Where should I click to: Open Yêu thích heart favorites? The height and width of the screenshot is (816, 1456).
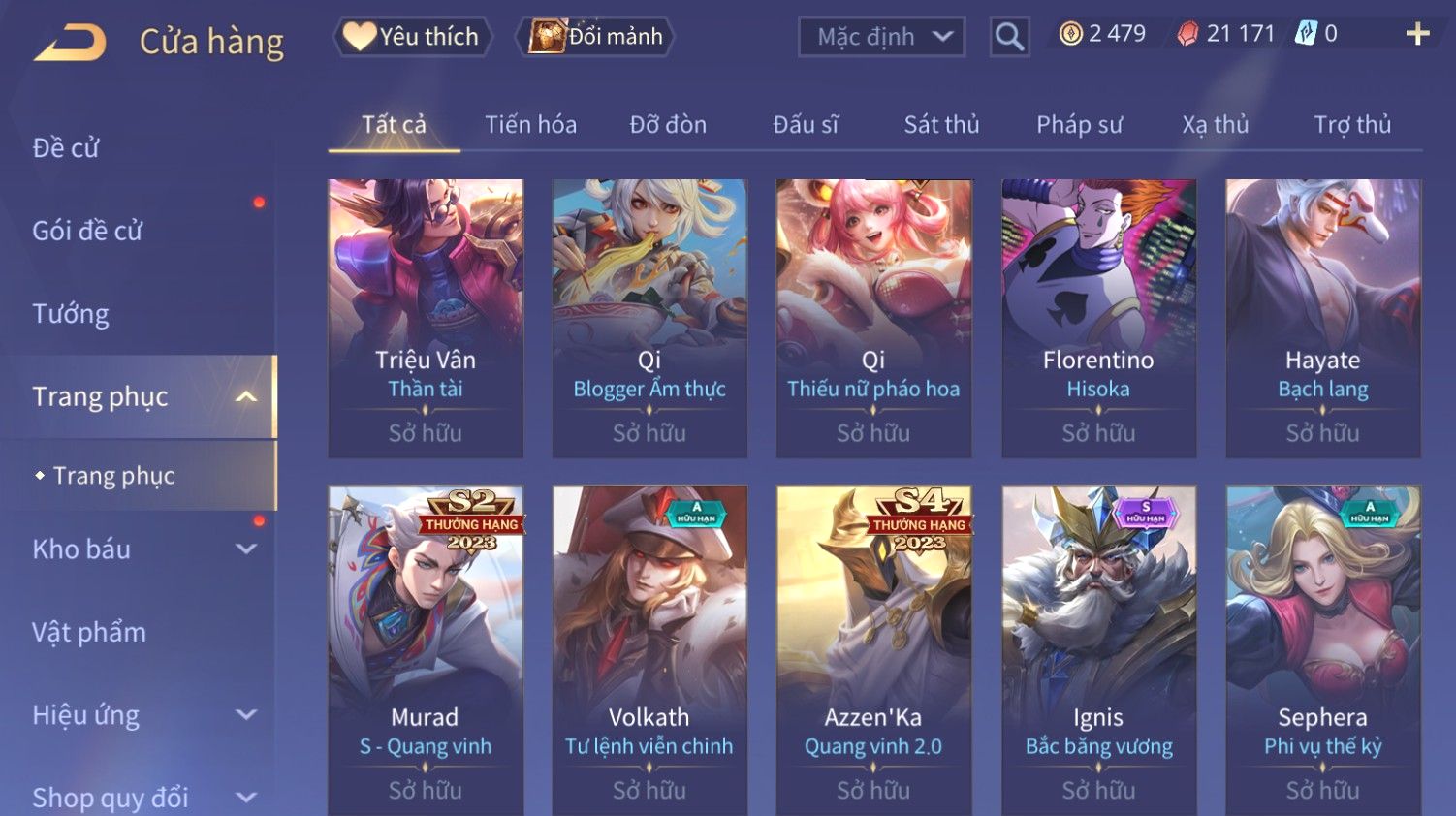[x=413, y=37]
